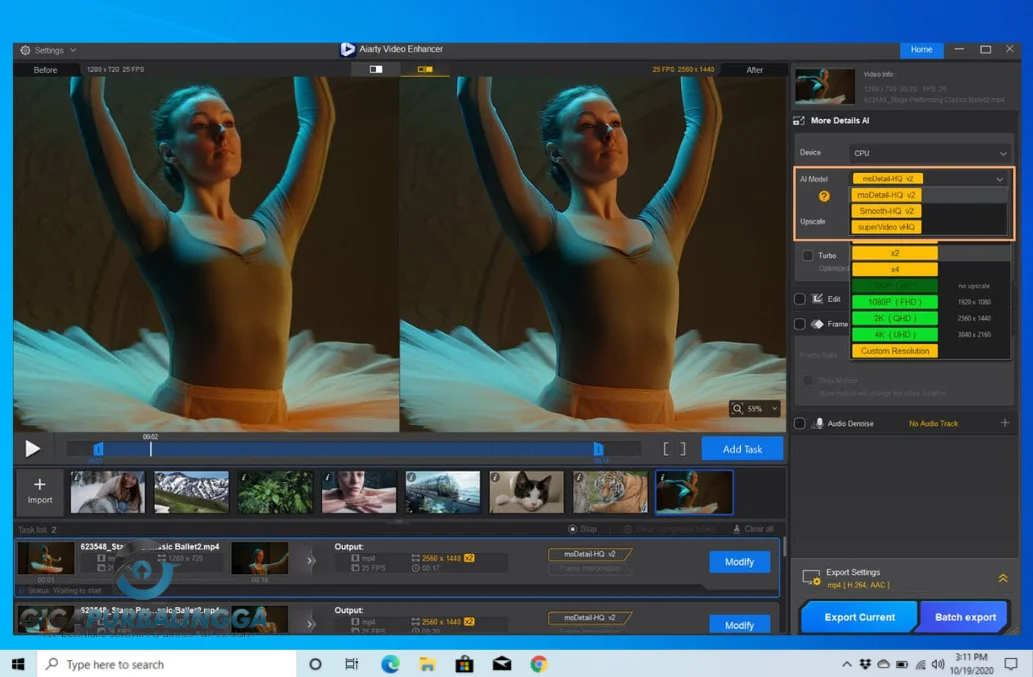Click the Frame interpolation diamond icon
The image size is (1033, 677).
click(x=818, y=324)
